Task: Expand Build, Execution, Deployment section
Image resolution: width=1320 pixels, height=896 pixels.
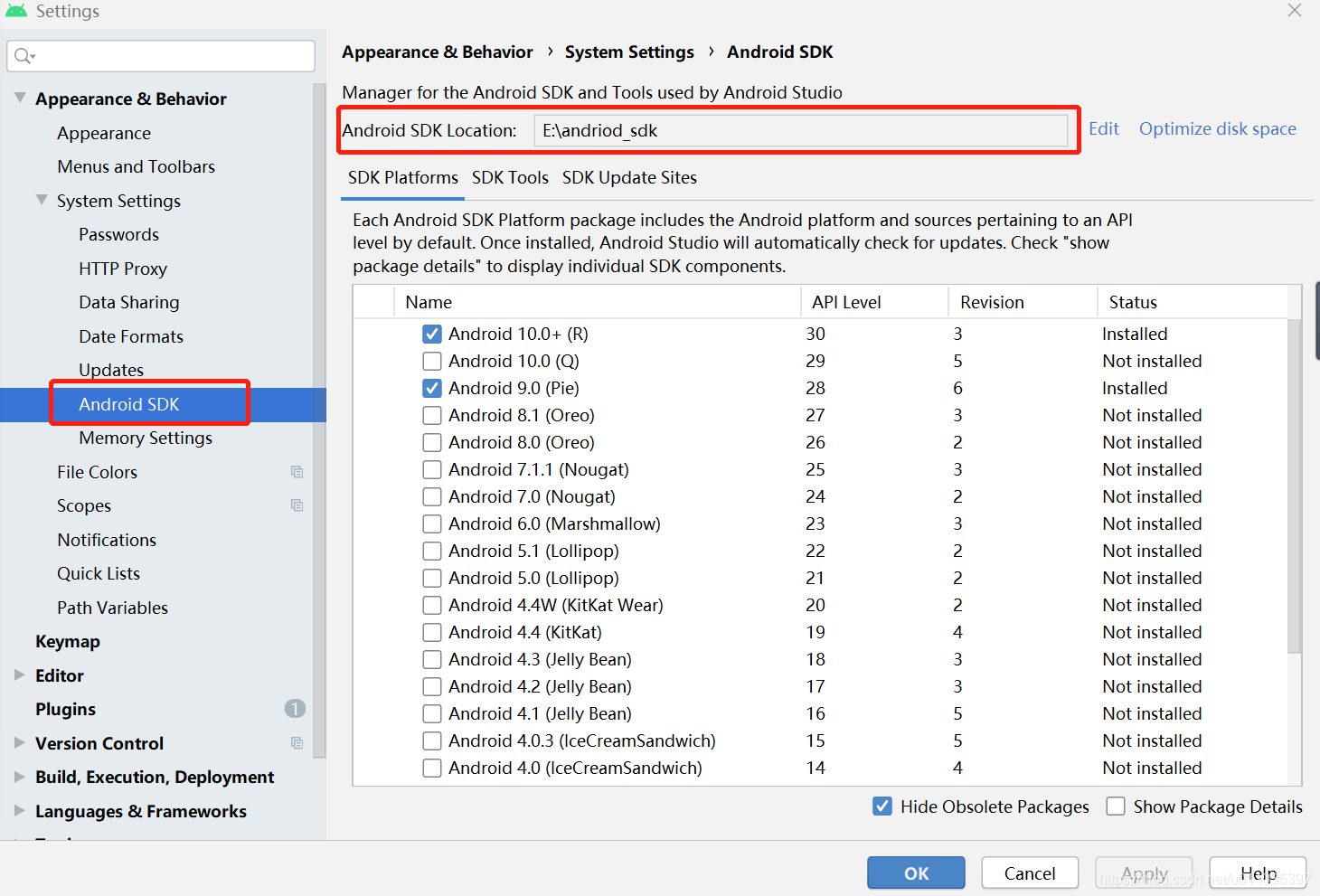Action: pyautogui.click(x=20, y=776)
